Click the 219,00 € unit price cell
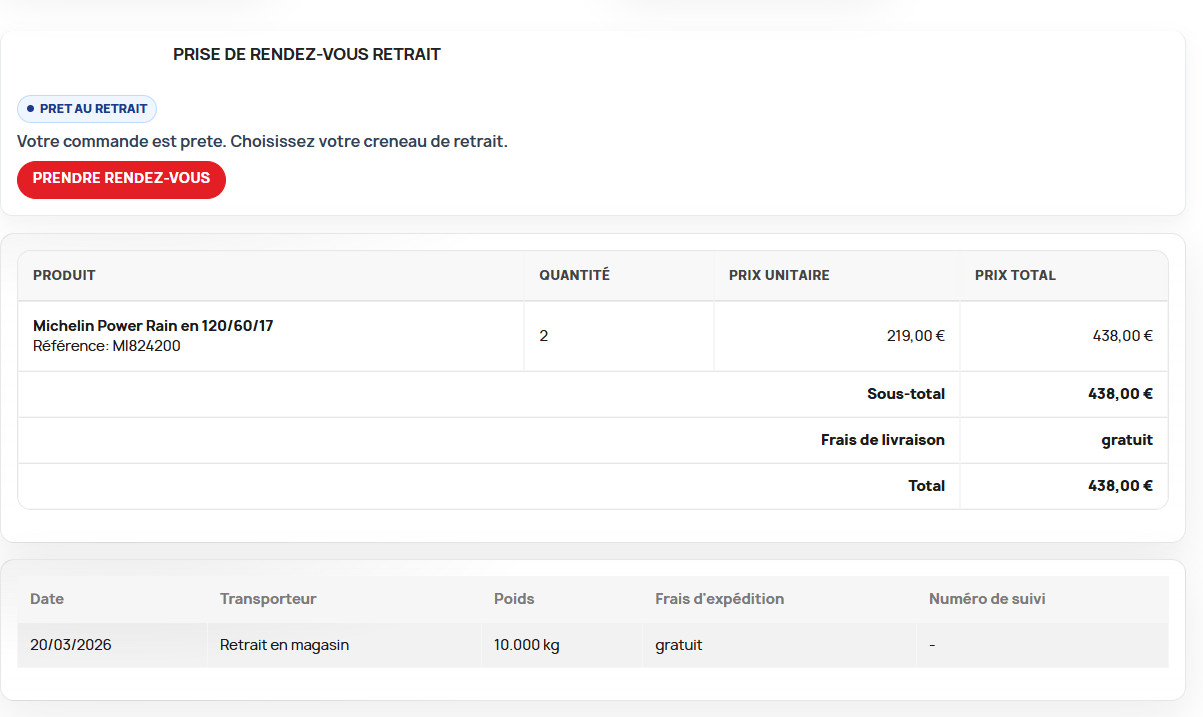The height and width of the screenshot is (717, 1203). 915,336
